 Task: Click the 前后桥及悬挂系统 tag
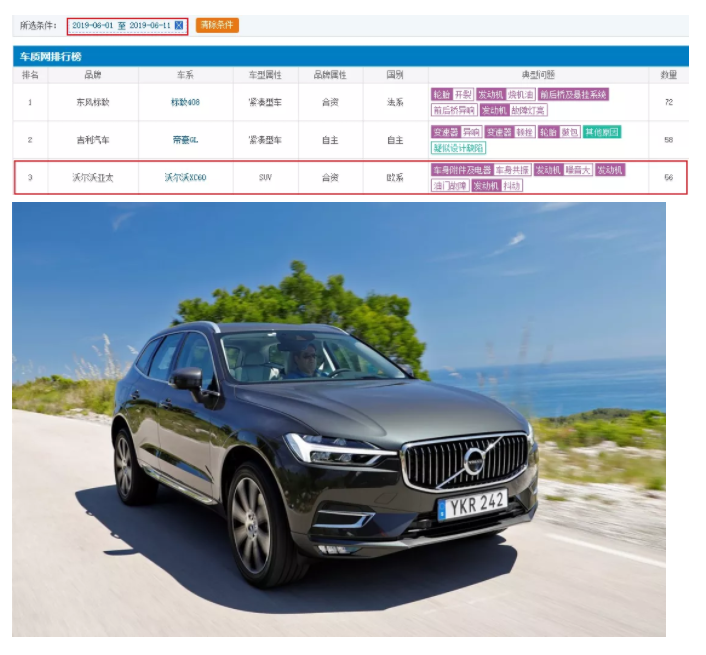click(x=574, y=95)
